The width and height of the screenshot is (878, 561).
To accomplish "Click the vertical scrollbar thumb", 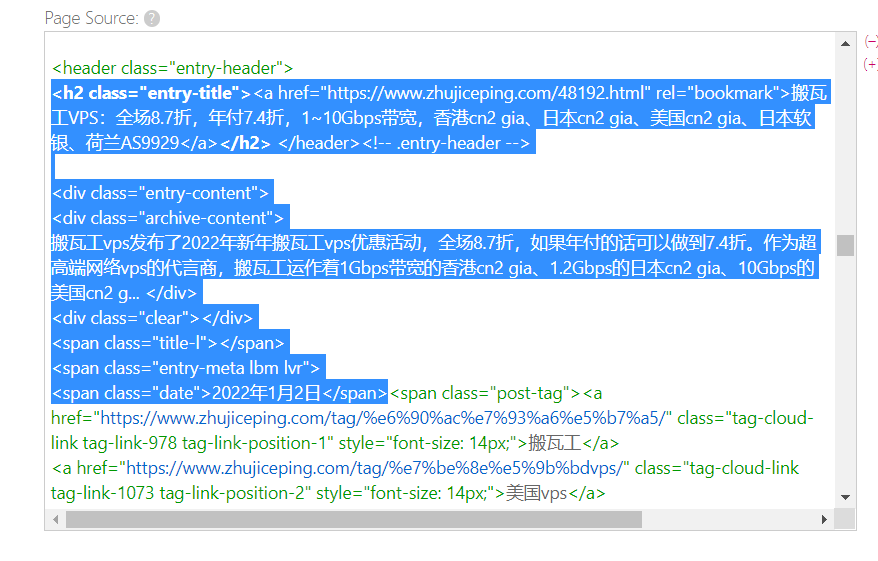I will (x=845, y=245).
